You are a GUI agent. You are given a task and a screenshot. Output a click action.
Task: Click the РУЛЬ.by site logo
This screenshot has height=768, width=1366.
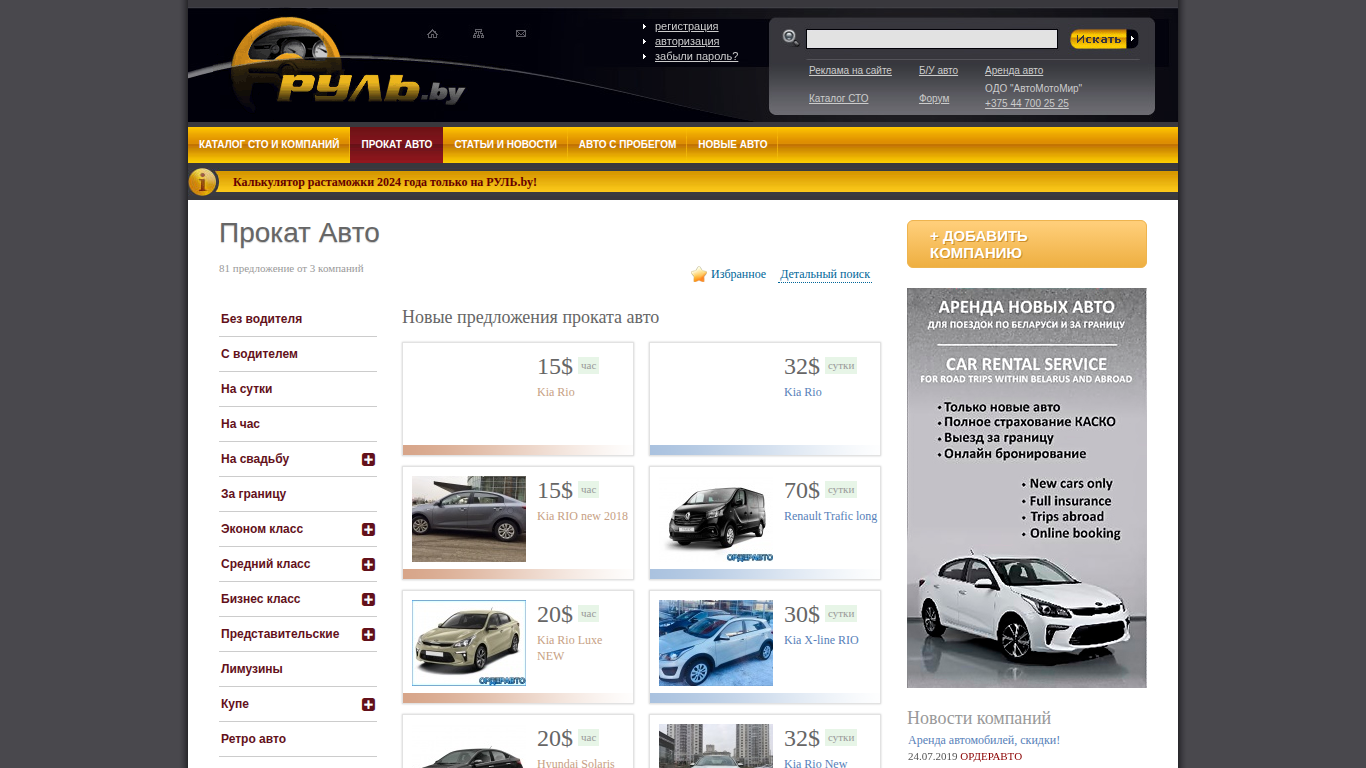[350, 65]
